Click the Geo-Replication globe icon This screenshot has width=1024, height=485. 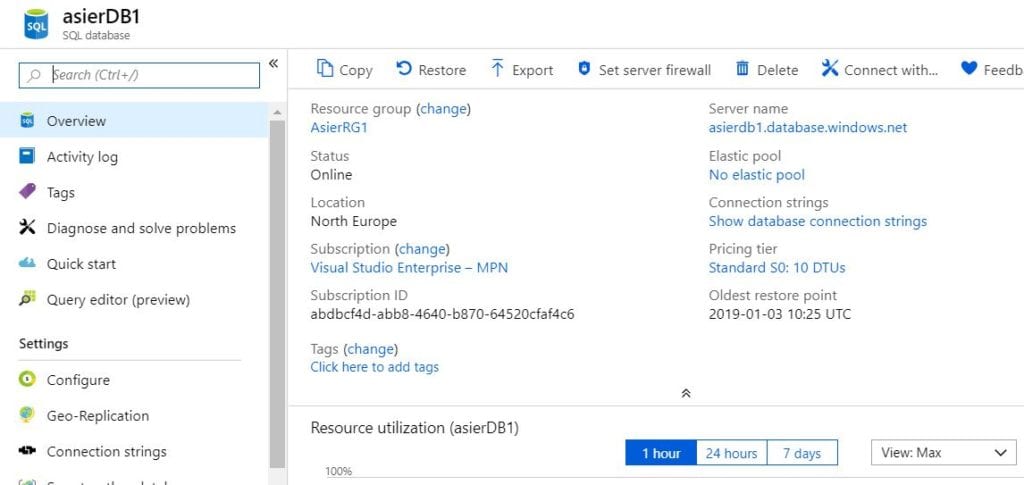[27, 415]
